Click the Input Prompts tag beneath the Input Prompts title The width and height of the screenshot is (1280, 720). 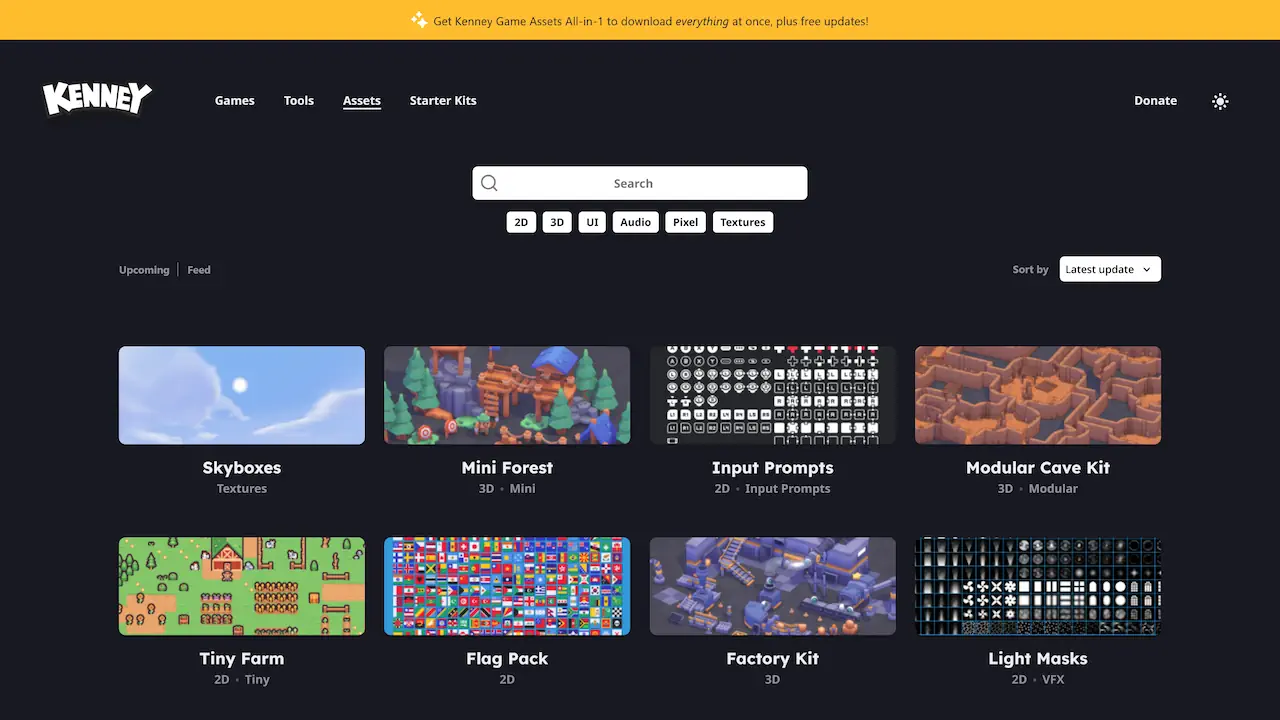[x=788, y=489]
